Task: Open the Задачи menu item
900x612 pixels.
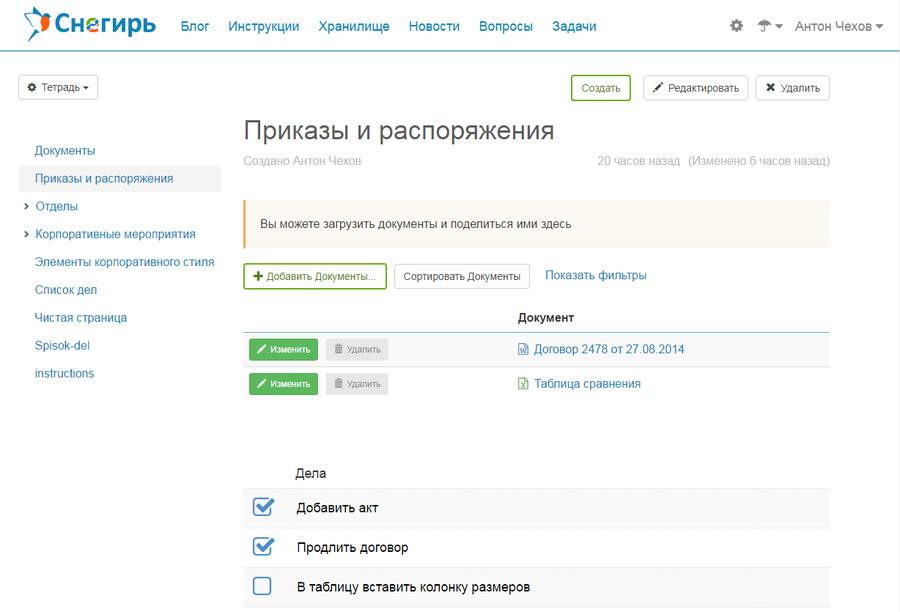Action: [x=574, y=26]
